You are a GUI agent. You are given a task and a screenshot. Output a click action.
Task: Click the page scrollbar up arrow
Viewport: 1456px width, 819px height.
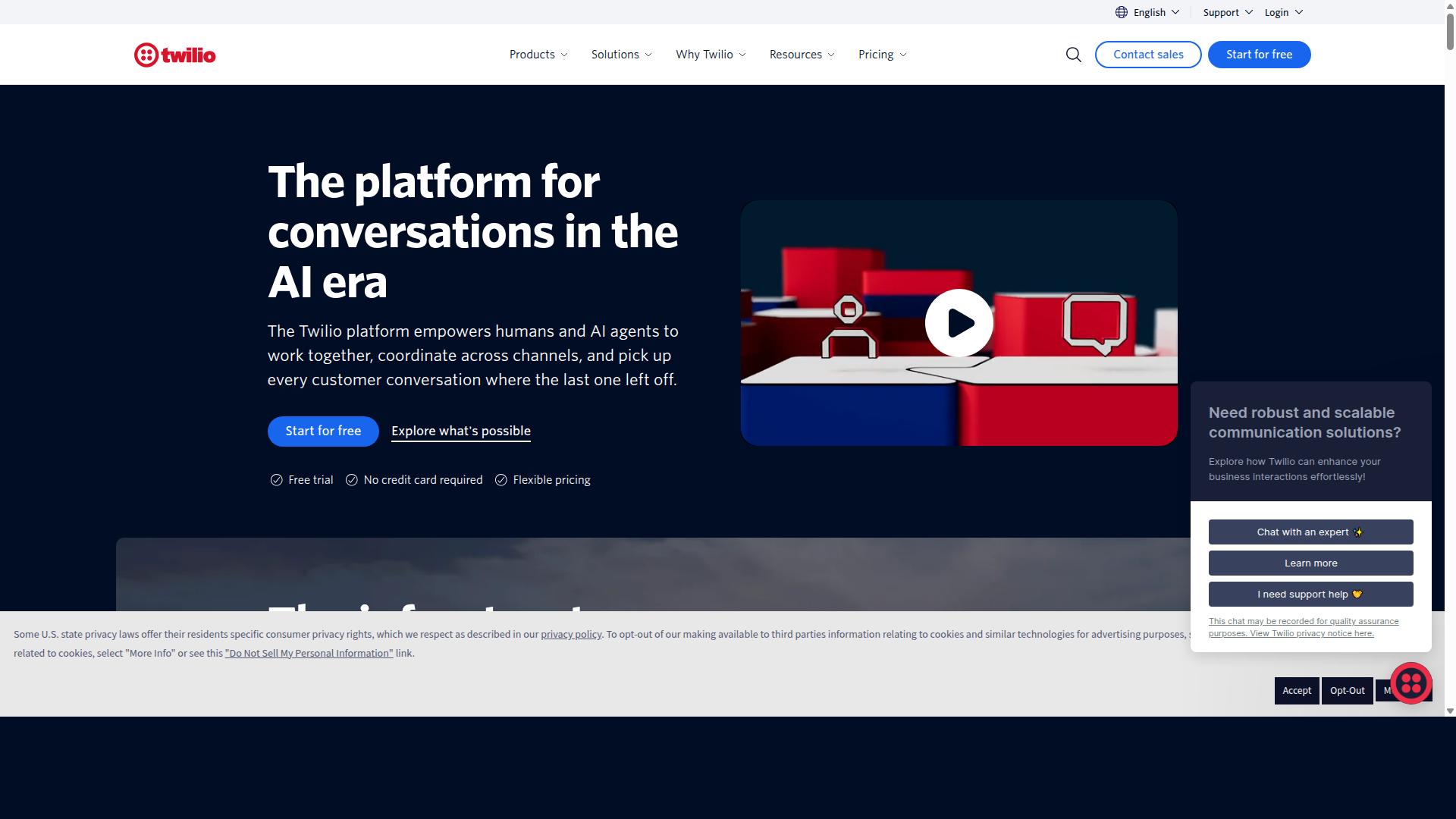pos(1450,5)
